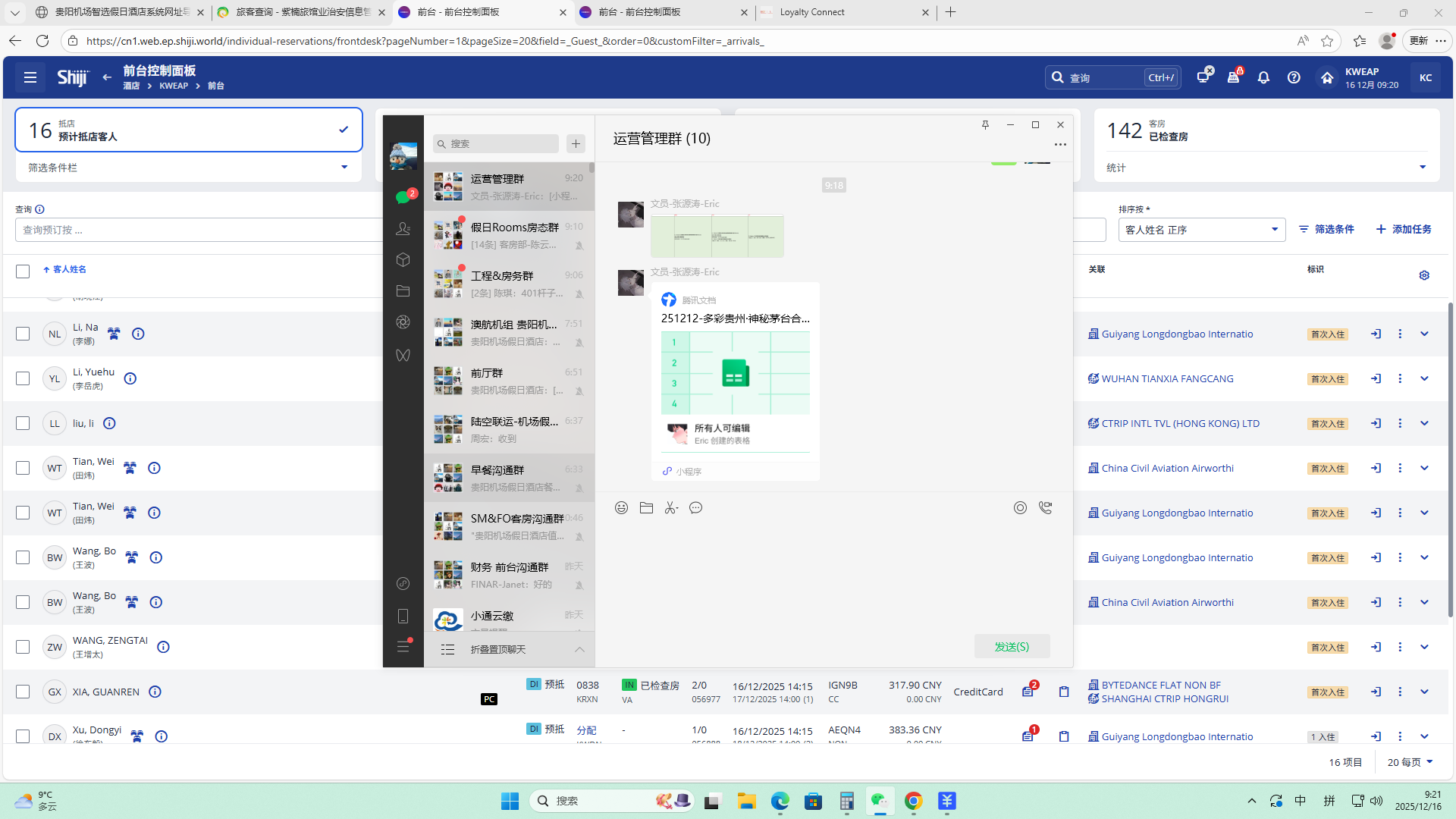The image size is (1456, 819).
Task: Tick the checkbox for Li, Yuehu
Action: (23, 378)
